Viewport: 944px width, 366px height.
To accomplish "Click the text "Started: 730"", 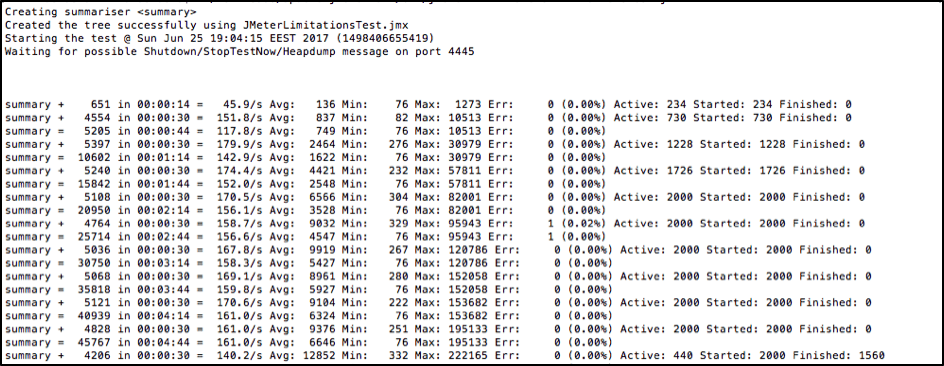I will 731,118.
